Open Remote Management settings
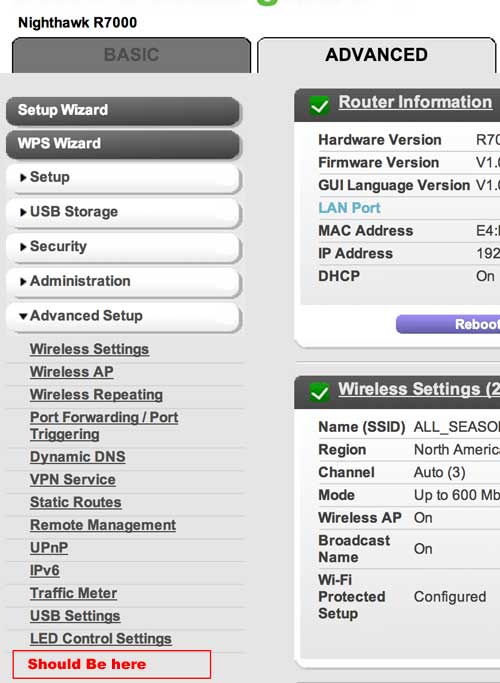 click(x=103, y=525)
